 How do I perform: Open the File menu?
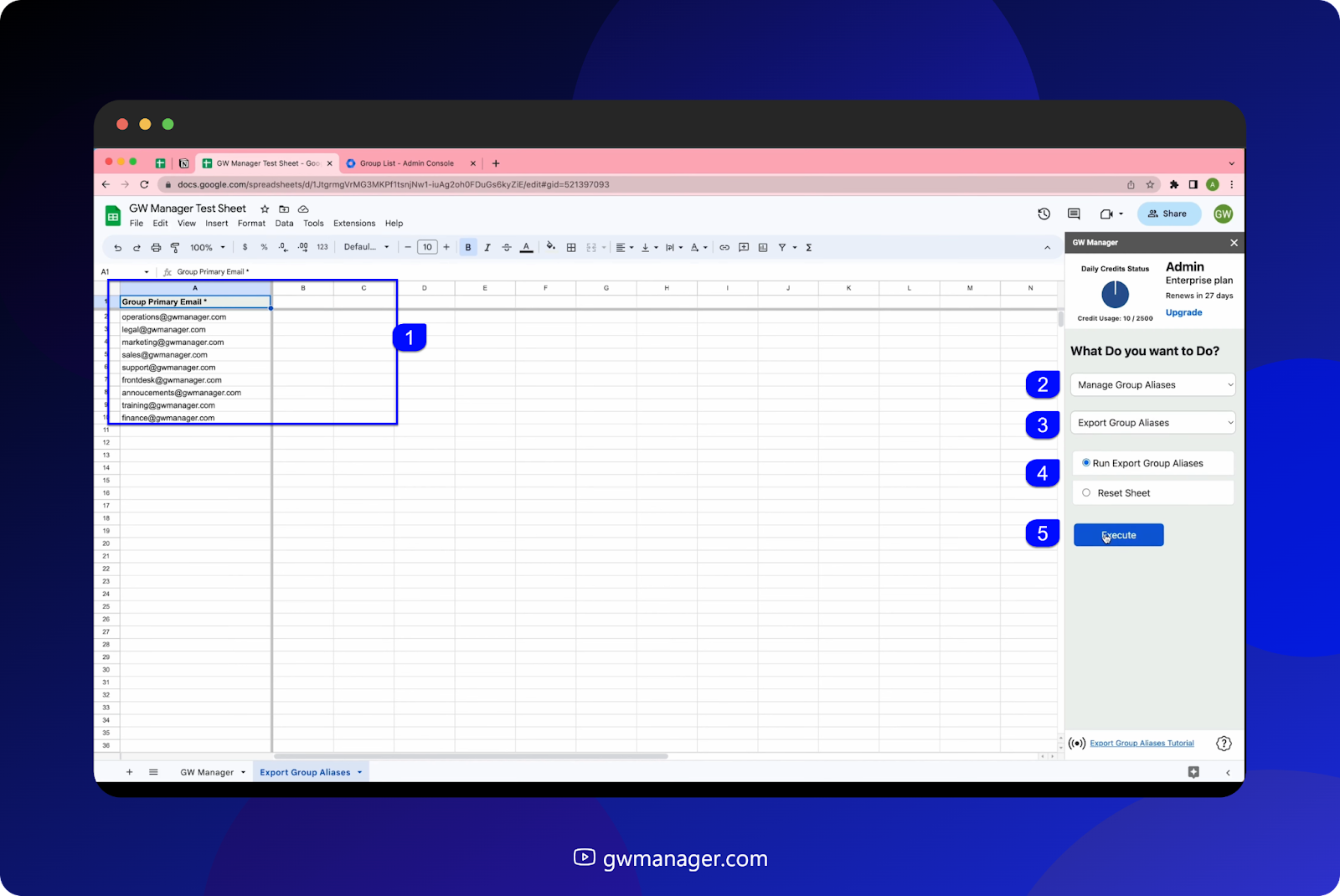pyautogui.click(x=137, y=224)
